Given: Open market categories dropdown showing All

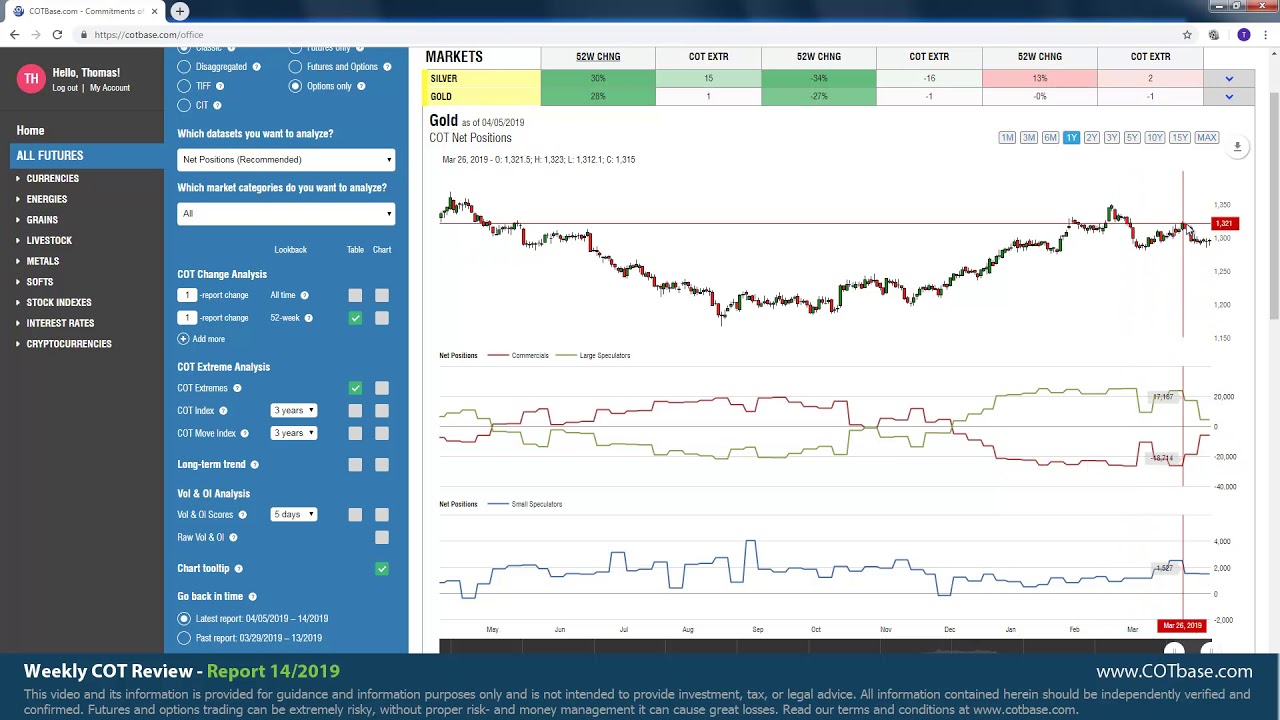Looking at the screenshot, I should (286, 214).
